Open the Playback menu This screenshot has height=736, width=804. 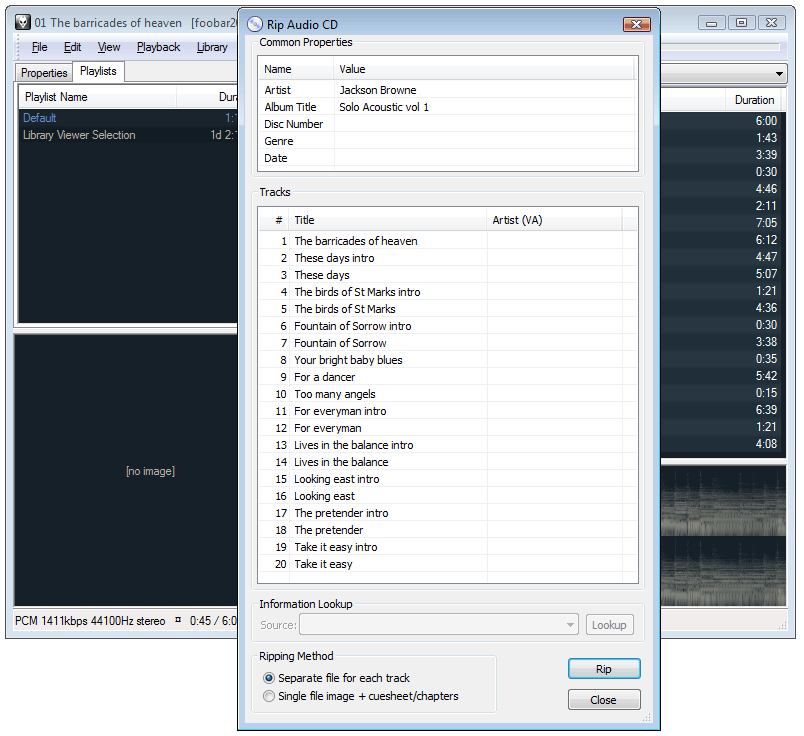[x=158, y=47]
